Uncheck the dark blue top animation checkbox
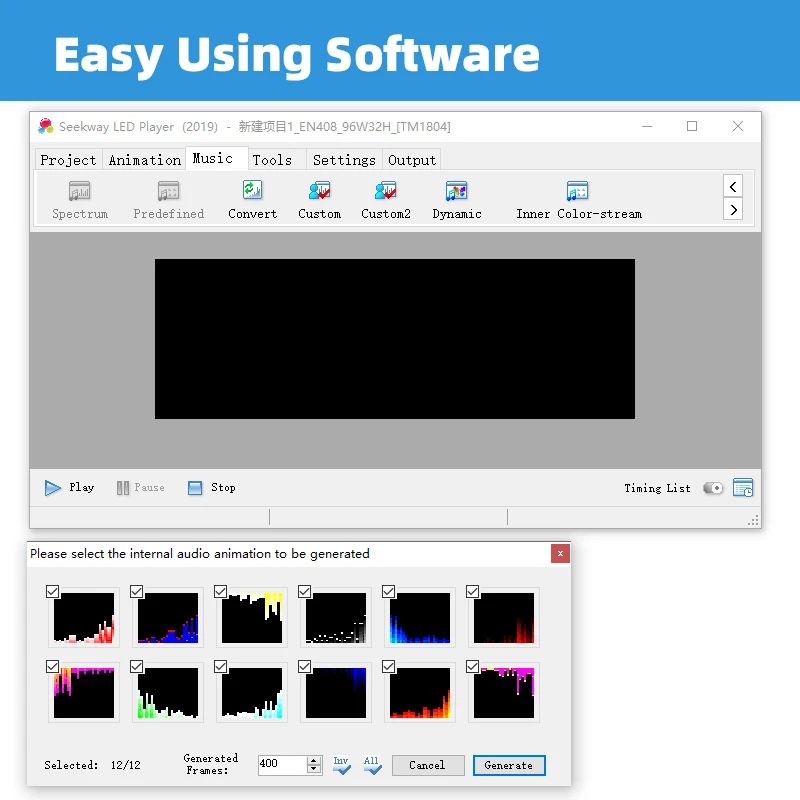The image size is (800, 800). coord(305,666)
